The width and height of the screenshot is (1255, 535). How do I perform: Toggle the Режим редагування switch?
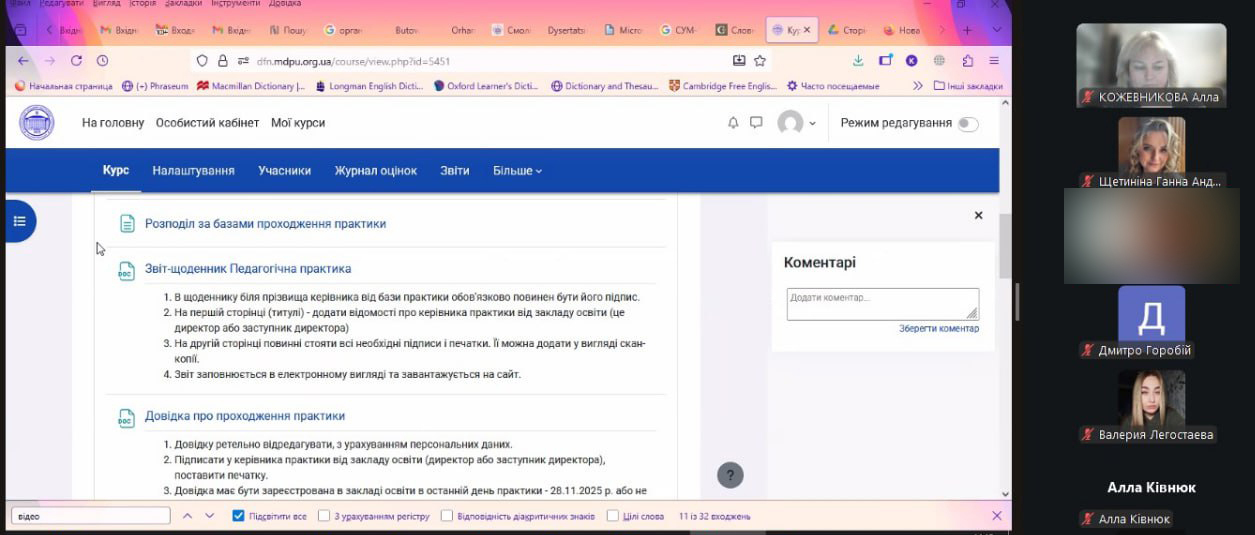pos(967,124)
